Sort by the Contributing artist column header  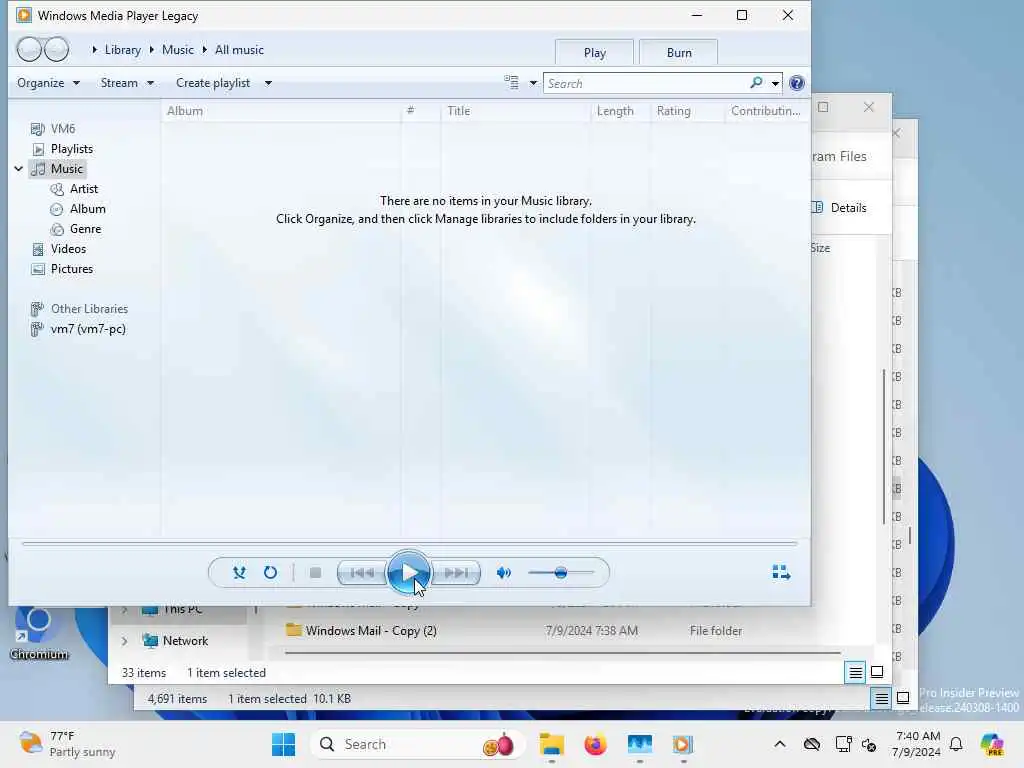(x=765, y=111)
